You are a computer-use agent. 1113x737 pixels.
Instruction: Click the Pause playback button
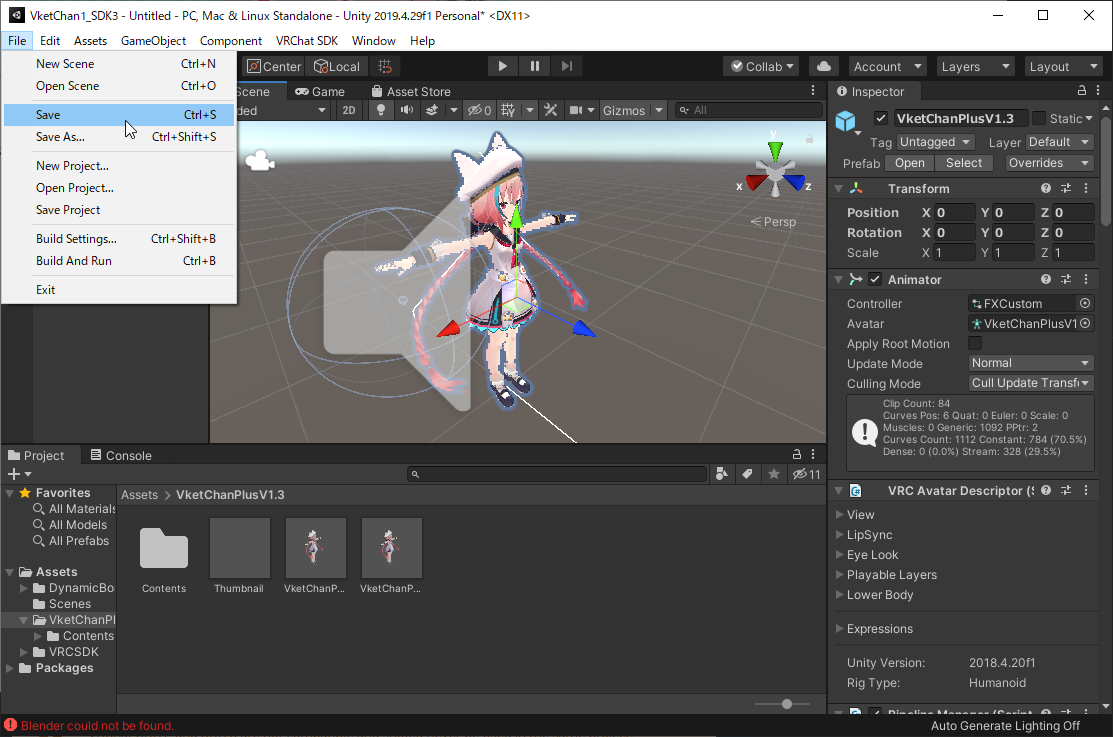point(535,66)
